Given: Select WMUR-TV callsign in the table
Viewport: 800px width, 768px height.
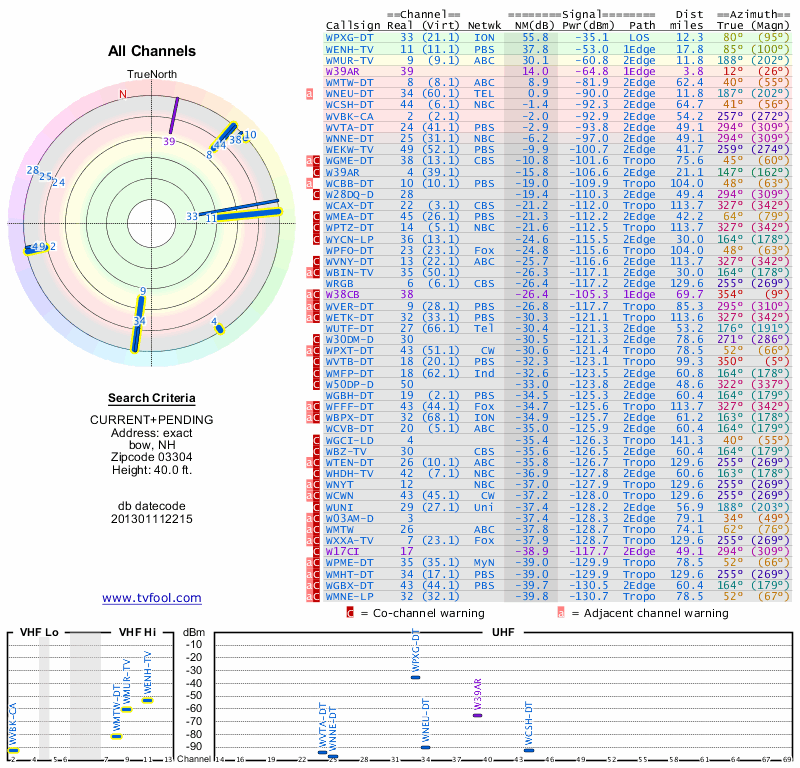Looking at the screenshot, I should coord(349,60).
